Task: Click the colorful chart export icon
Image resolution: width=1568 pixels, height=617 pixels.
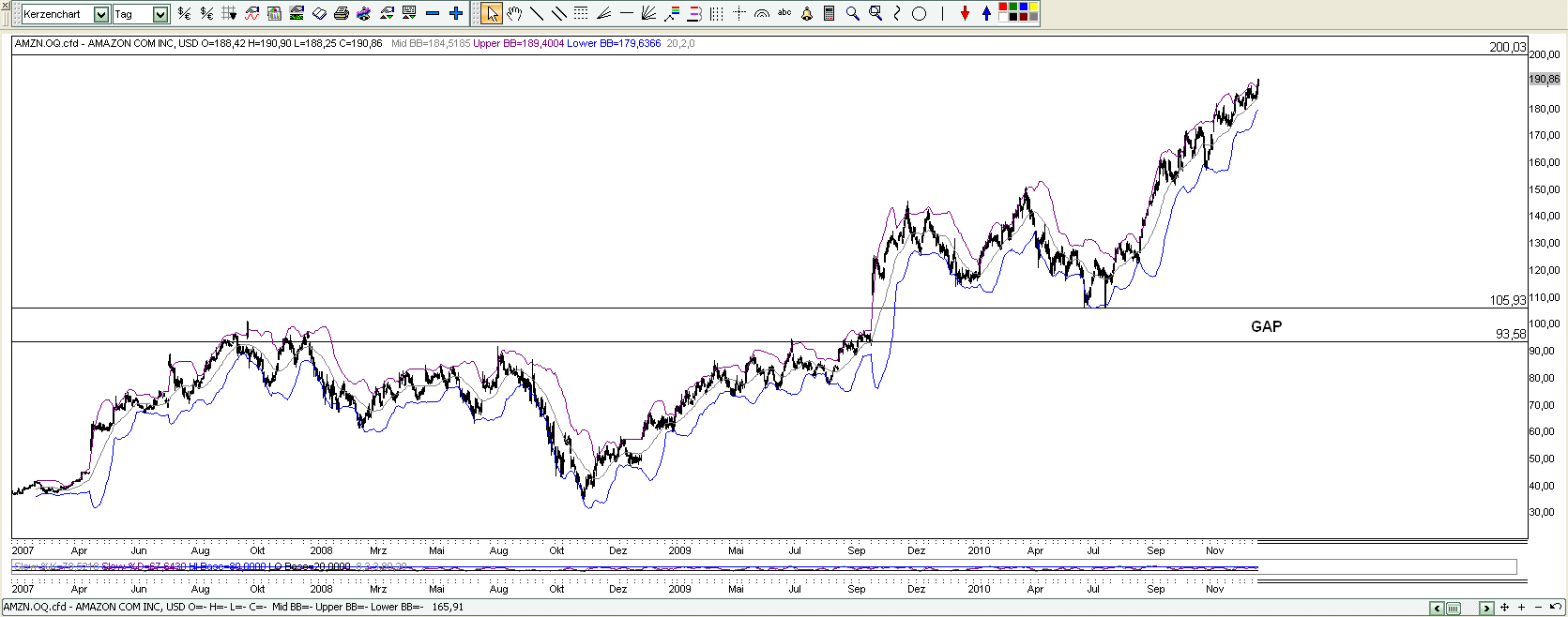Action: pos(363,13)
